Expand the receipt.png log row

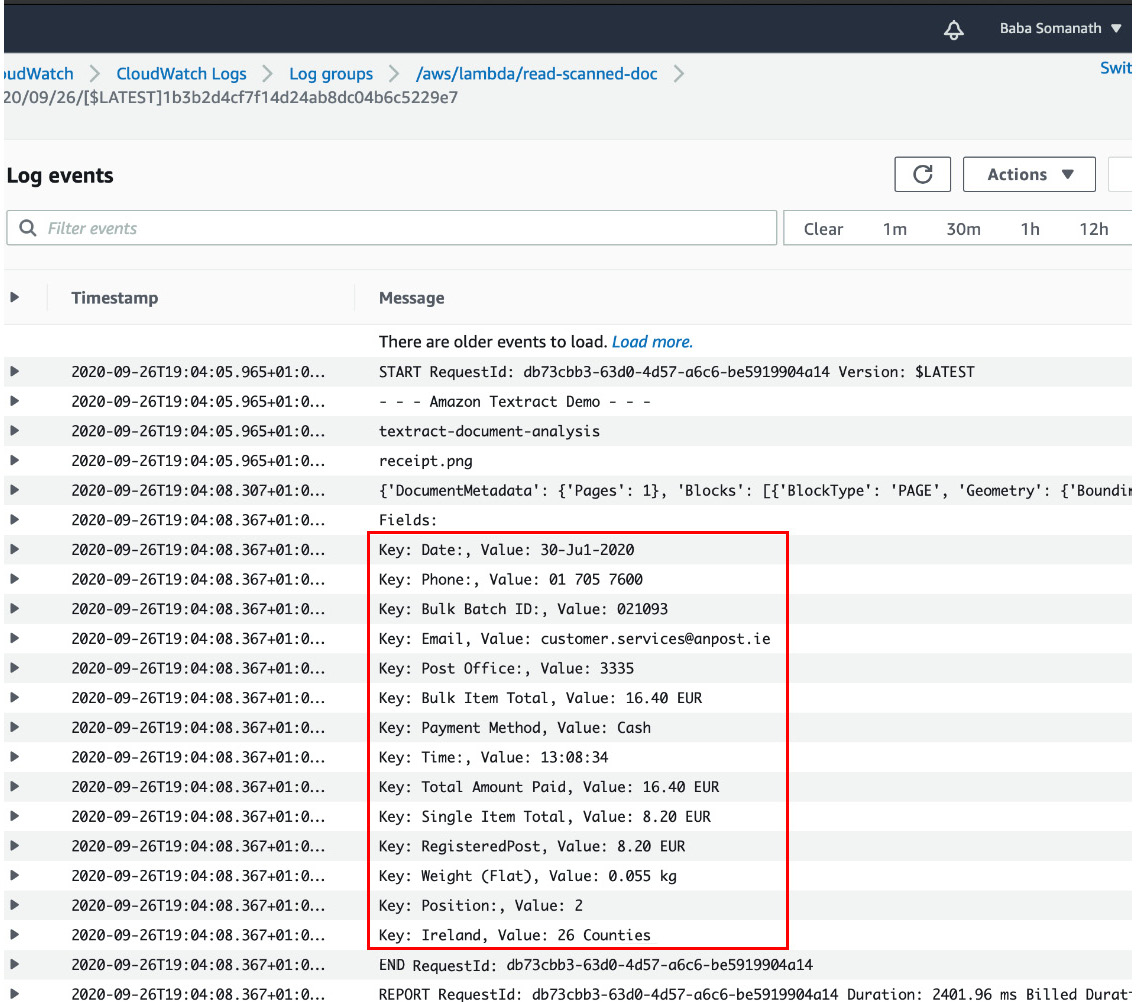14,461
